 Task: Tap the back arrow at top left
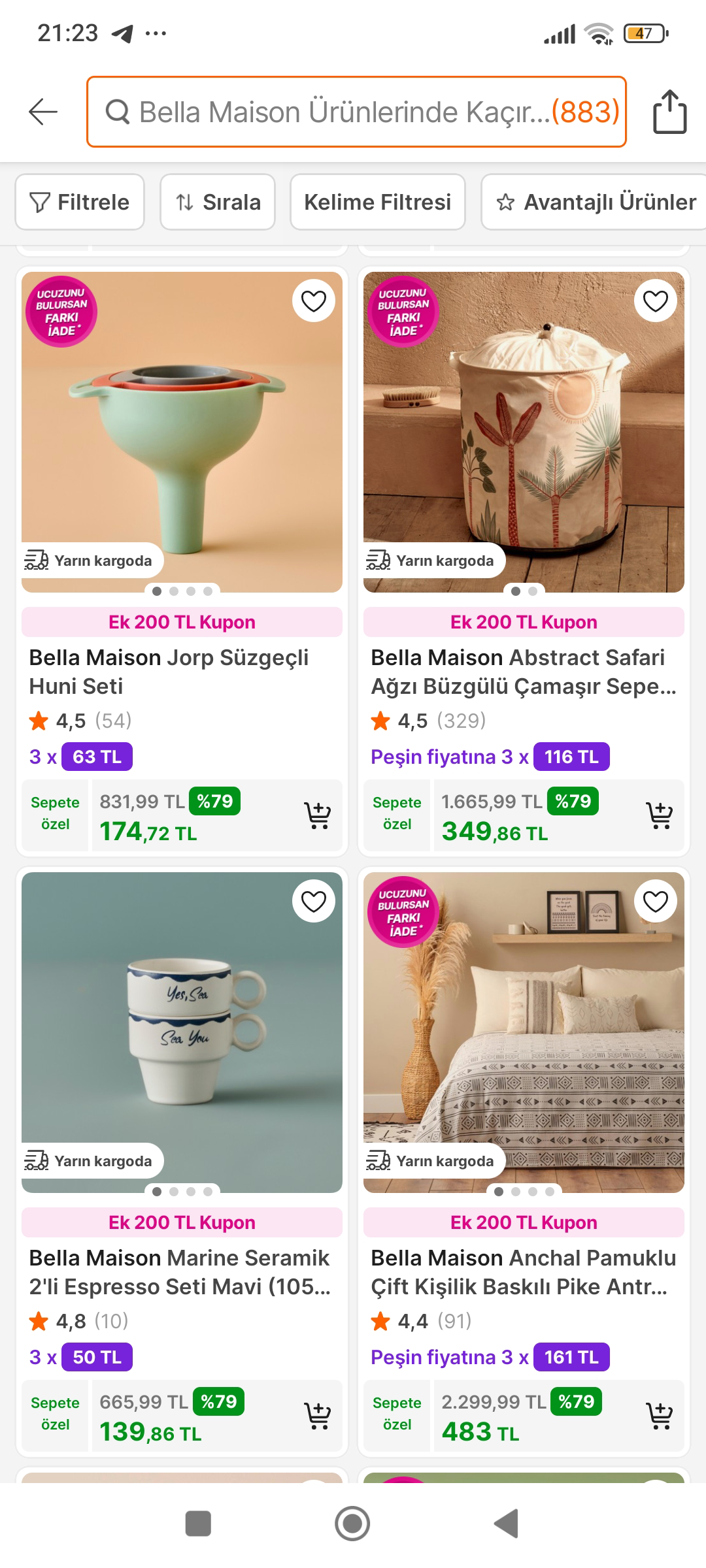pos(41,111)
